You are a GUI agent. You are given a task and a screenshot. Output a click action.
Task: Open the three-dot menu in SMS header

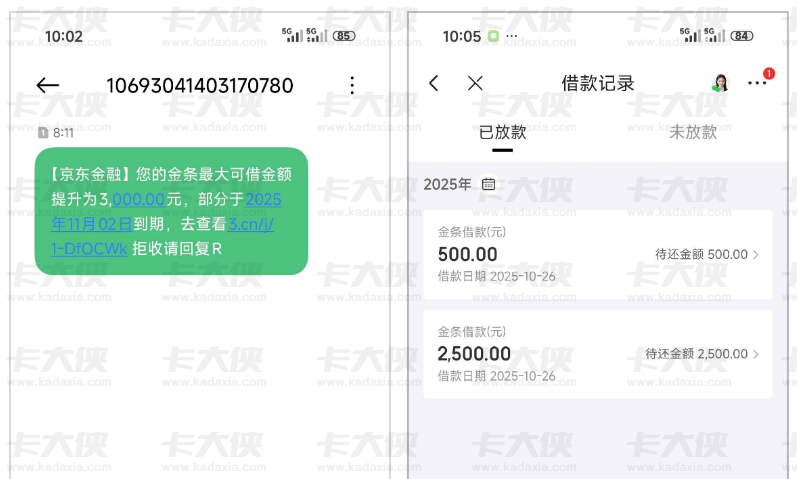(352, 85)
